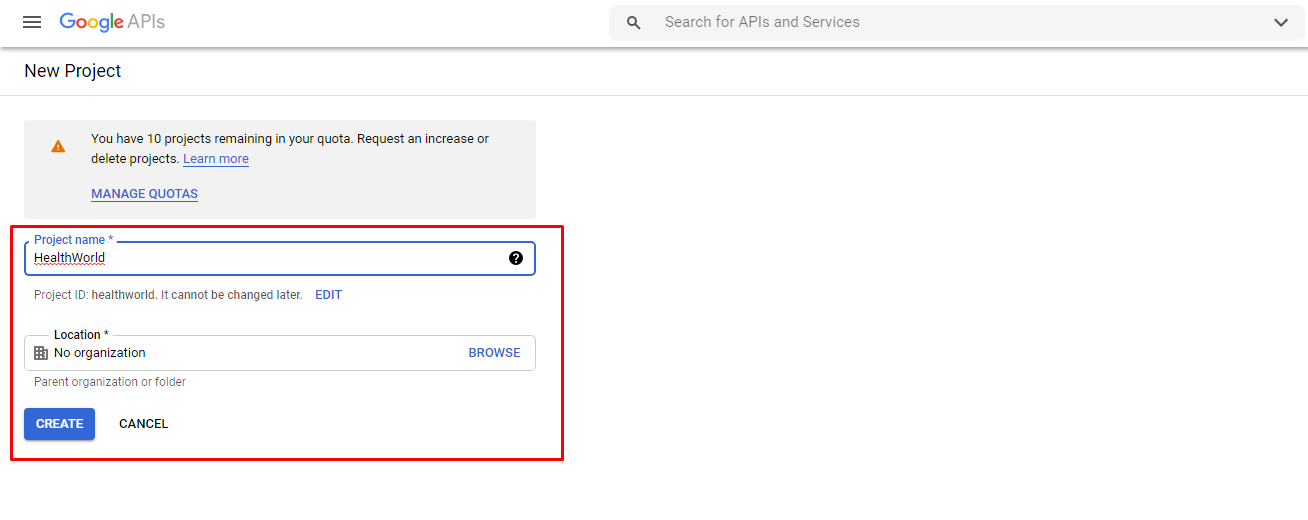The image size is (1308, 520).
Task: Click the Project ID healthworld text
Action: pyautogui.click(x=168, y=295)
